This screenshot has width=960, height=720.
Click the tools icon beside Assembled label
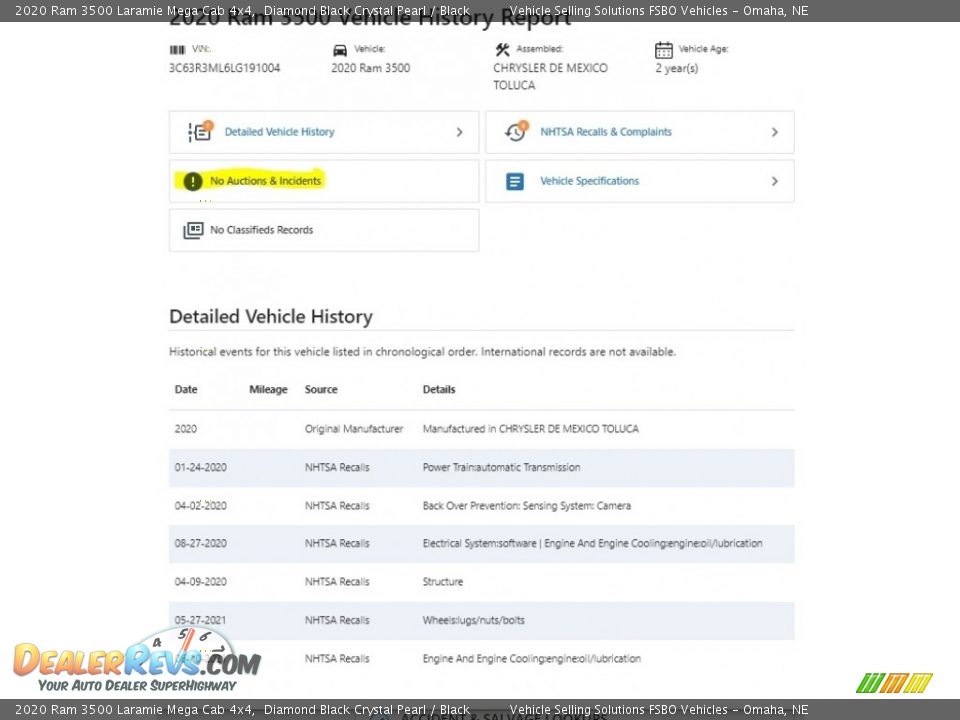[503, 50]
